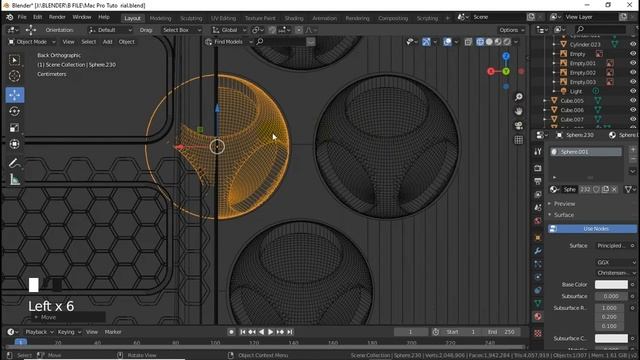Pick the Rotate tool
Viewport: 640px width, 360px height.
tap(15, 111)
